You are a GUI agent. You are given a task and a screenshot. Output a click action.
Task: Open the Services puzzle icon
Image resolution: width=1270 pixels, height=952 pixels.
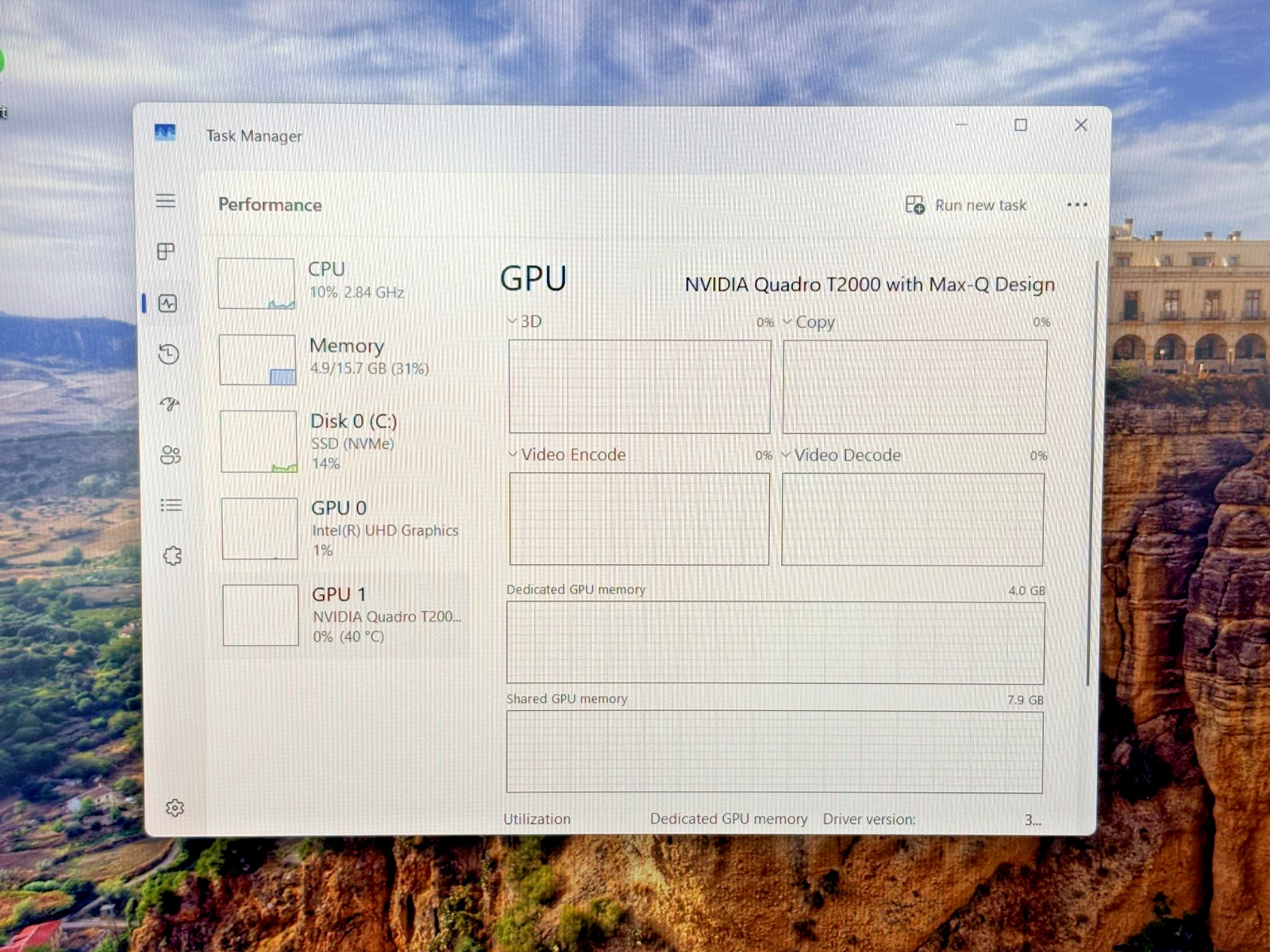click(172, 555)
